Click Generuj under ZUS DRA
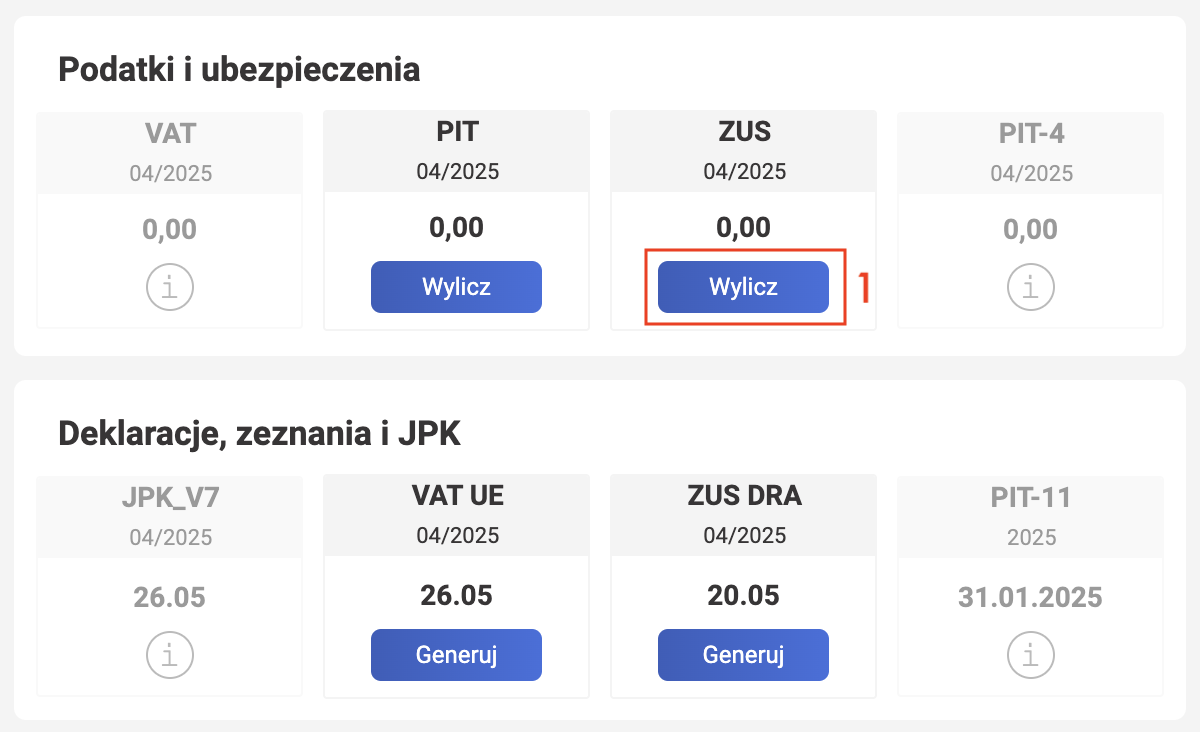This screenshot has width=1200, height=732. (x=743, y=655)
